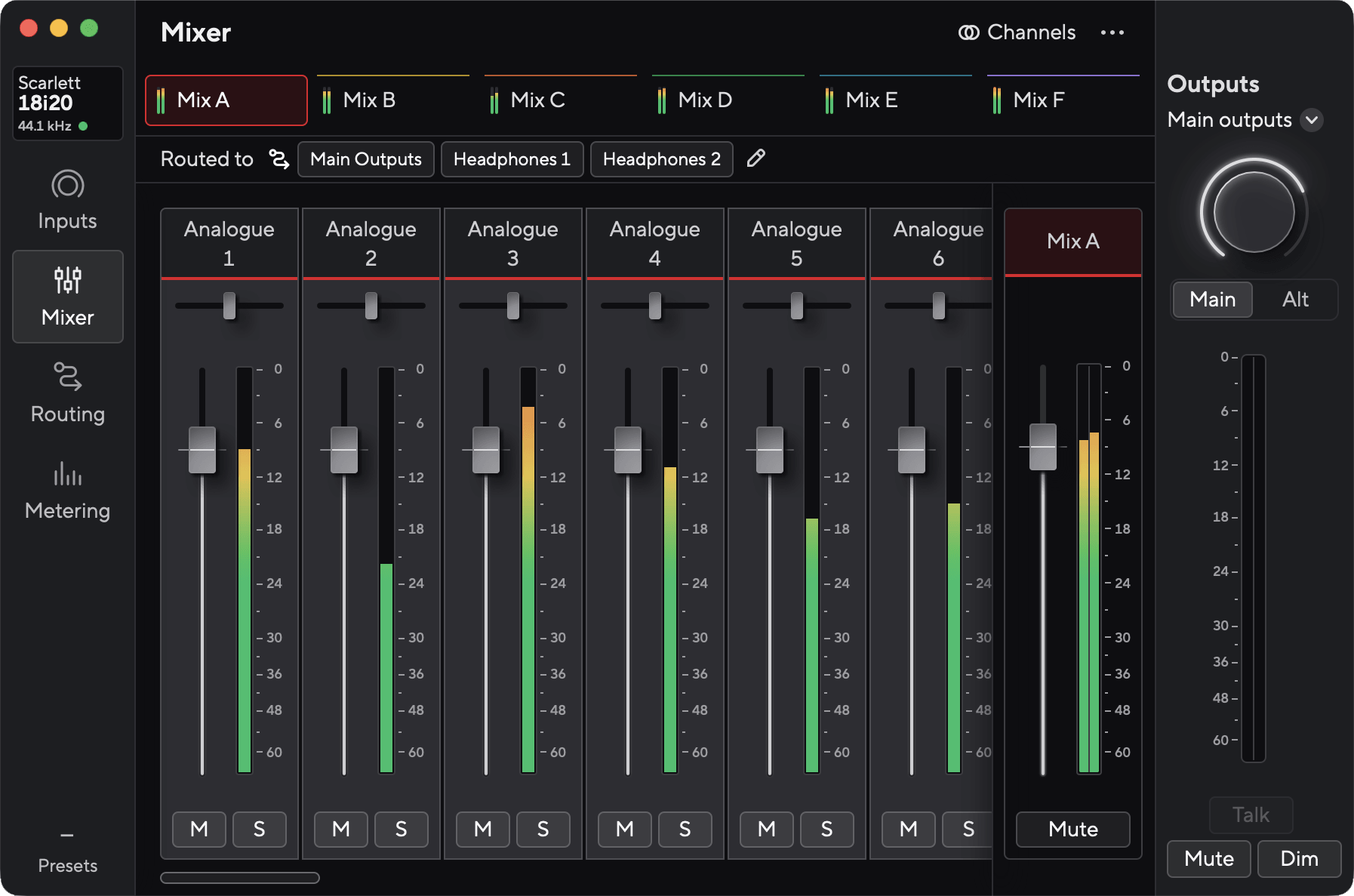
Task: Mute the main outputs
Action: 1208,859
